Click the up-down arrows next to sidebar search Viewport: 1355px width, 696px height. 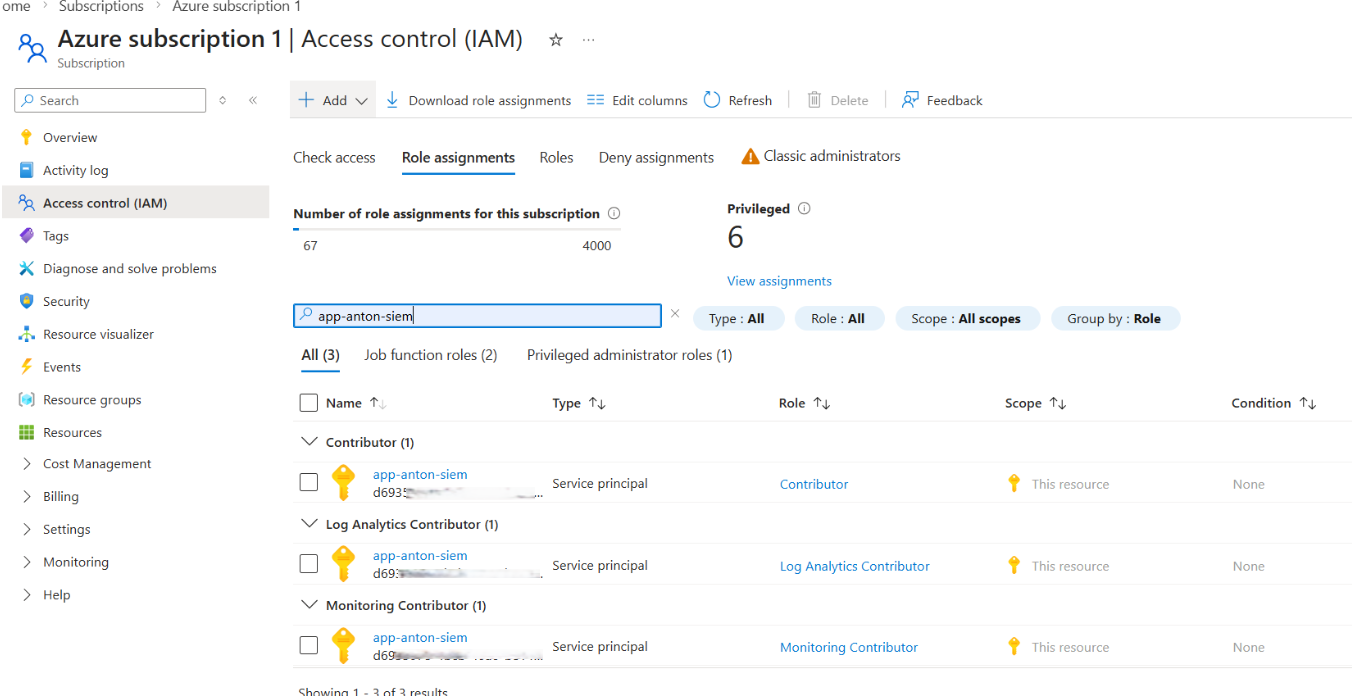point(222,100)
